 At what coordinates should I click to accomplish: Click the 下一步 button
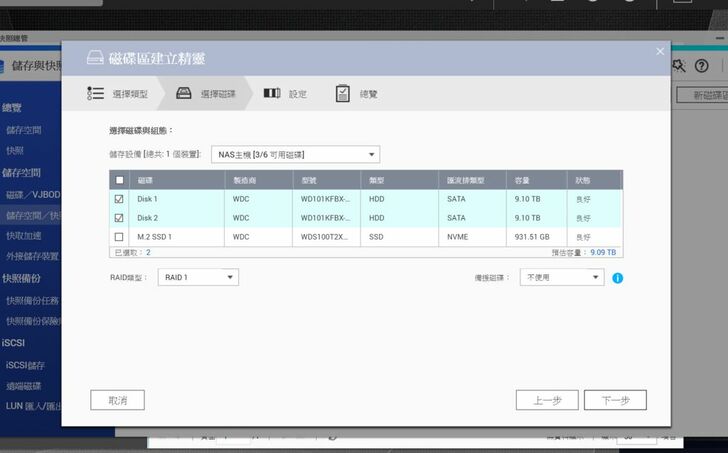coord(615,400)
